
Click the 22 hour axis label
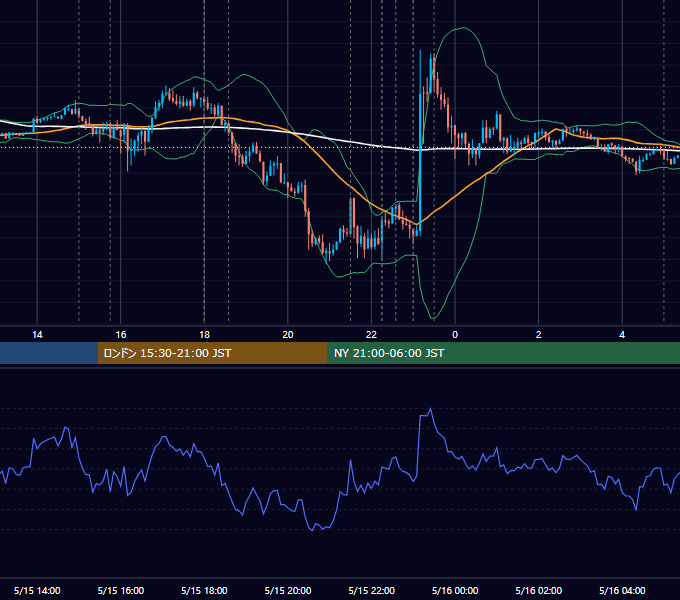(x=371, y=335)
